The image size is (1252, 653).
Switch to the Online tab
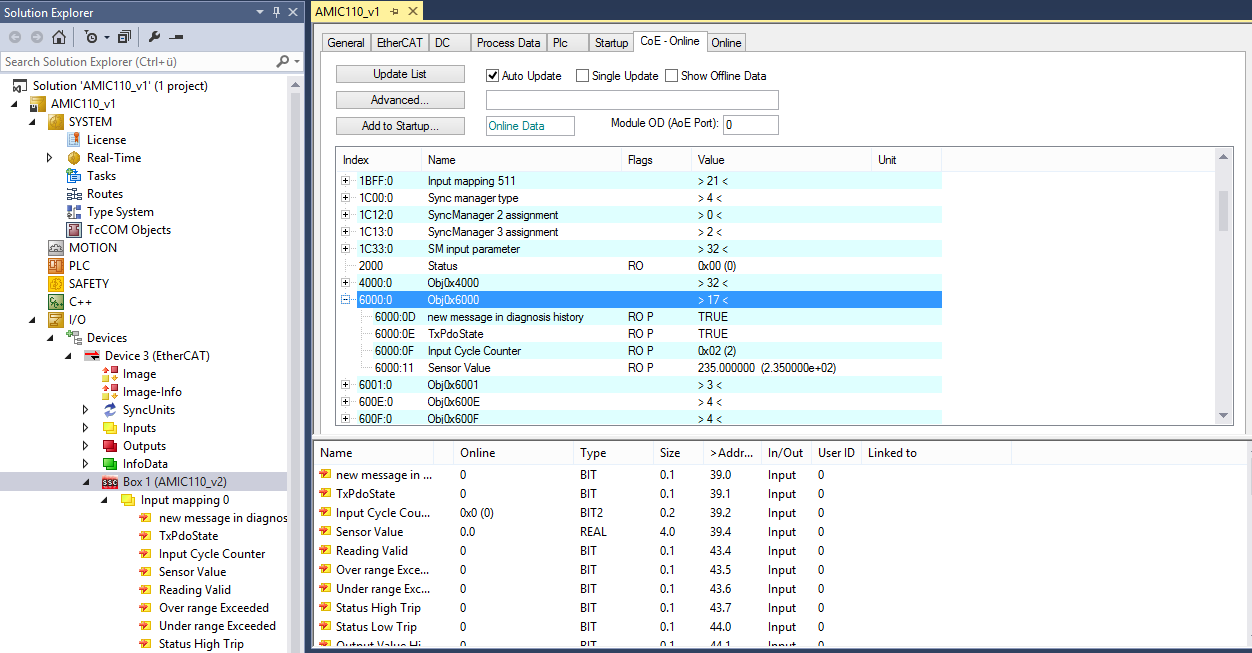(x=726, y=43)
